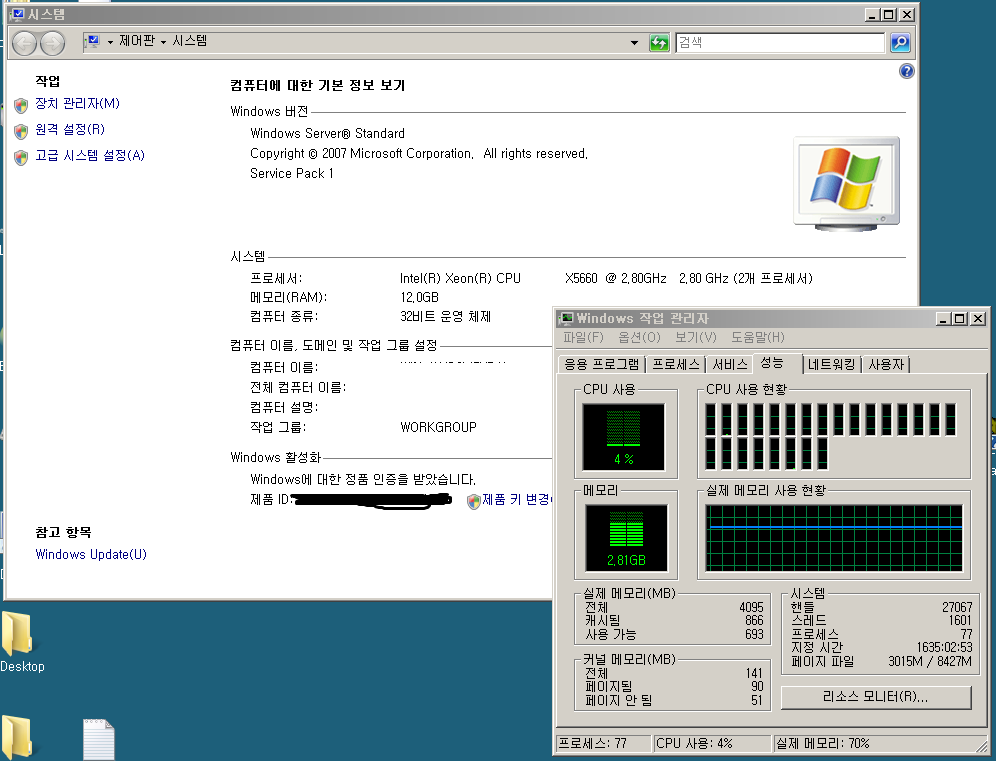Click the 시스템 breadcrumb in address bar
996x761 pixels.
(x=189, y=41)
